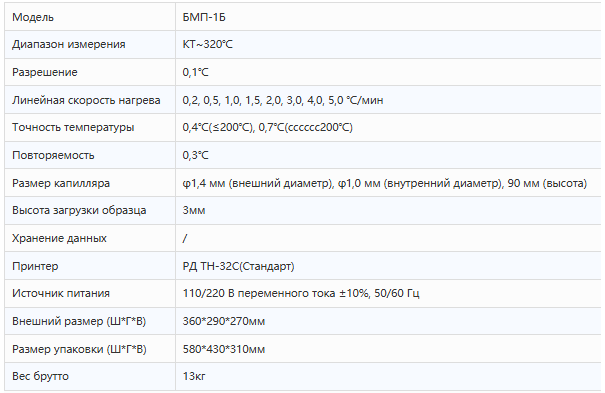The width and height of the screenshot is (605, 393).
Task: Select the '0,4°C(≤200°C)' accuracy value
Action: click(218, 127)
